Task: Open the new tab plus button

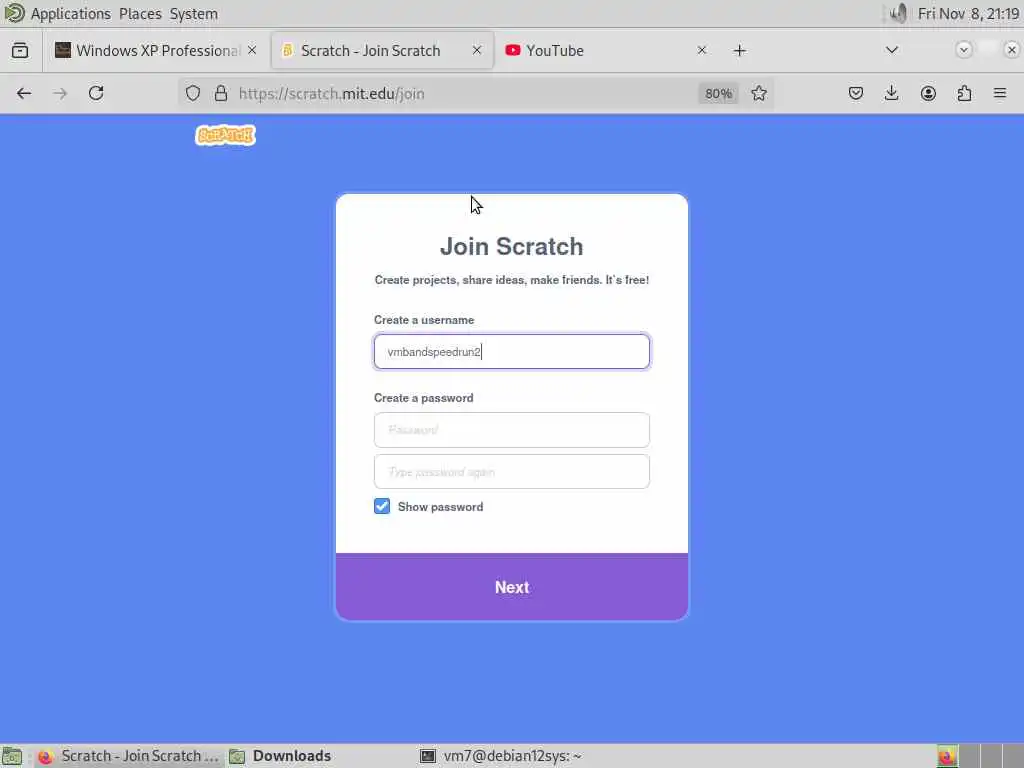Action: tap(739, 50)
